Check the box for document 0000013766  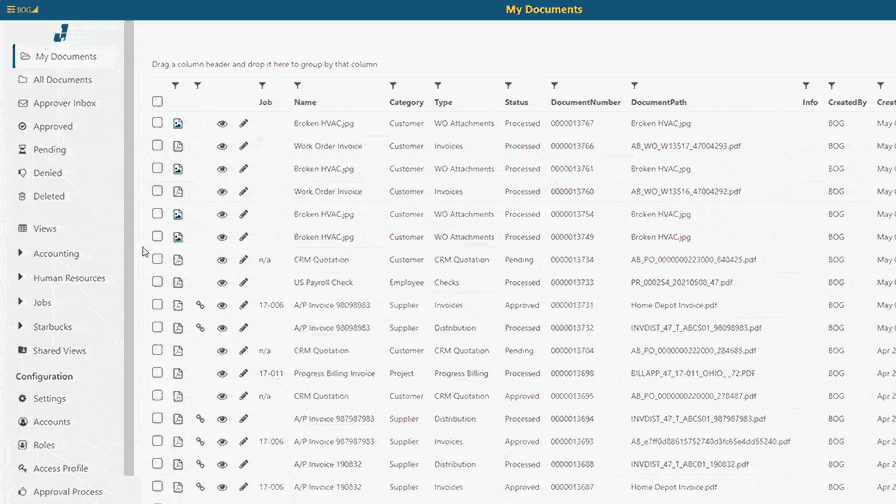[x=157, y=146]
